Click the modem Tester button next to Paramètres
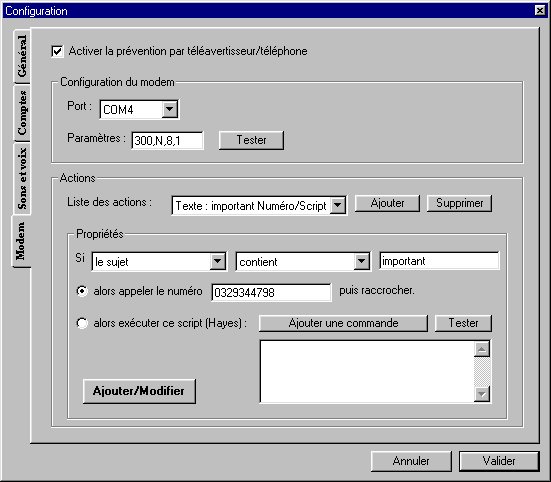Screen dimensions: 551x482 251,140
